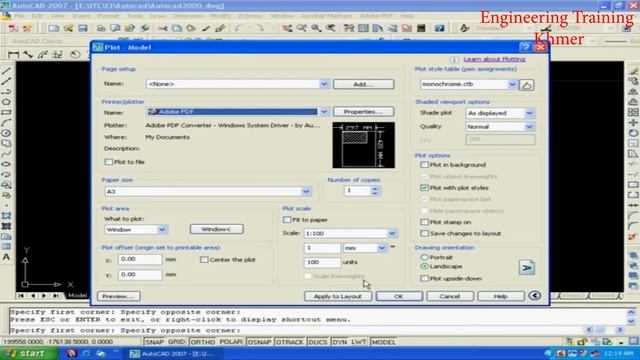
Task: Enable the Plot to file checkbox
Action: (109, 162)
